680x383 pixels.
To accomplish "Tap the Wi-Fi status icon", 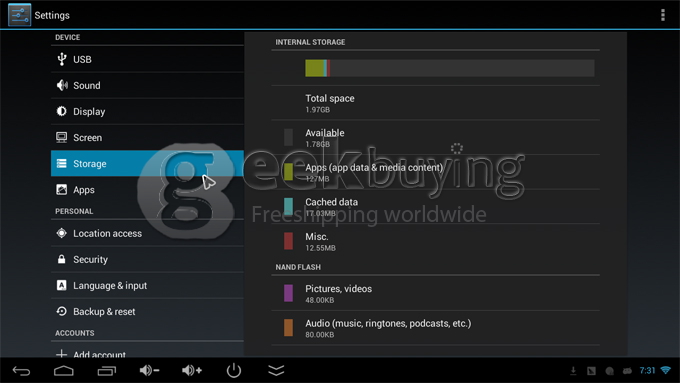I will (x=666, y=370).
